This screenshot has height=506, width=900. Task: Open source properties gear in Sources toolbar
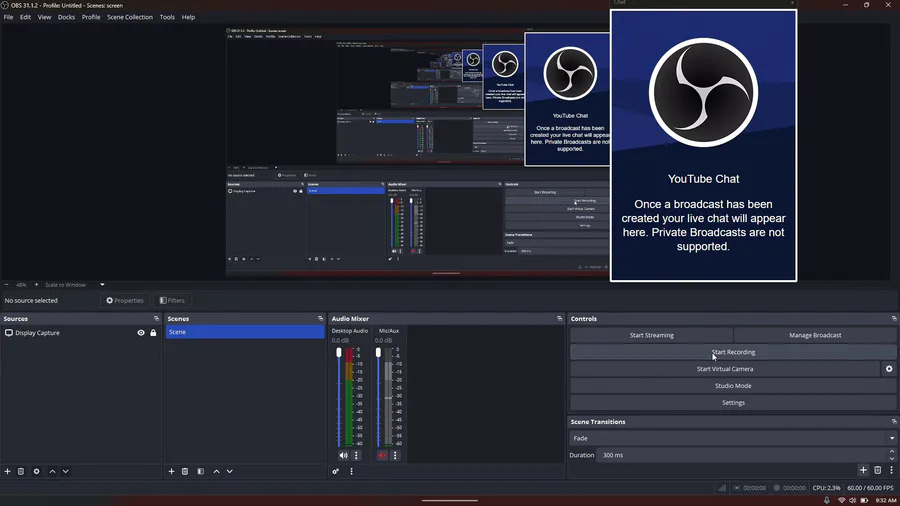(x=36, y=471)
